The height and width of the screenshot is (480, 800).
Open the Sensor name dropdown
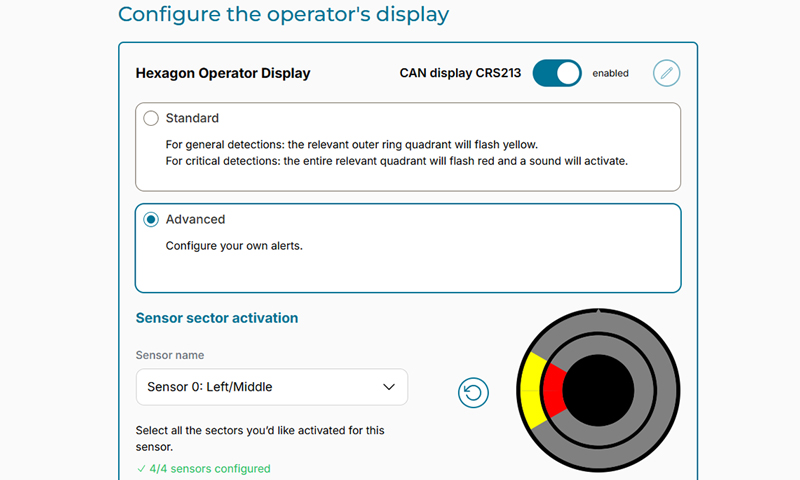click(x=272, y=387)
